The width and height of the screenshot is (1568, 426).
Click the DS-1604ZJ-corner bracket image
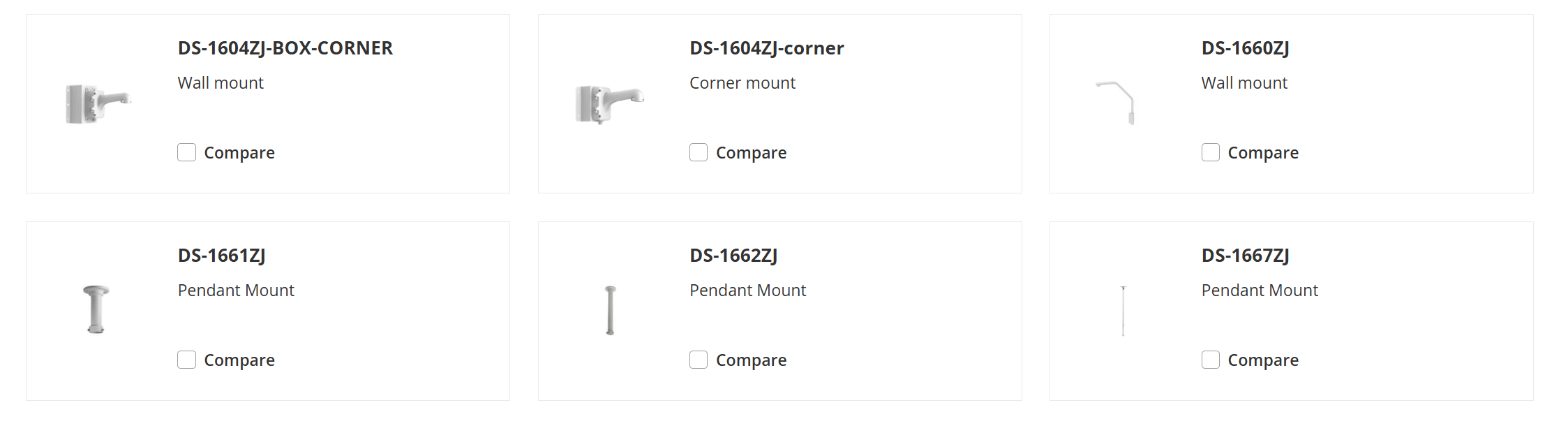click(x=608, y=104)
